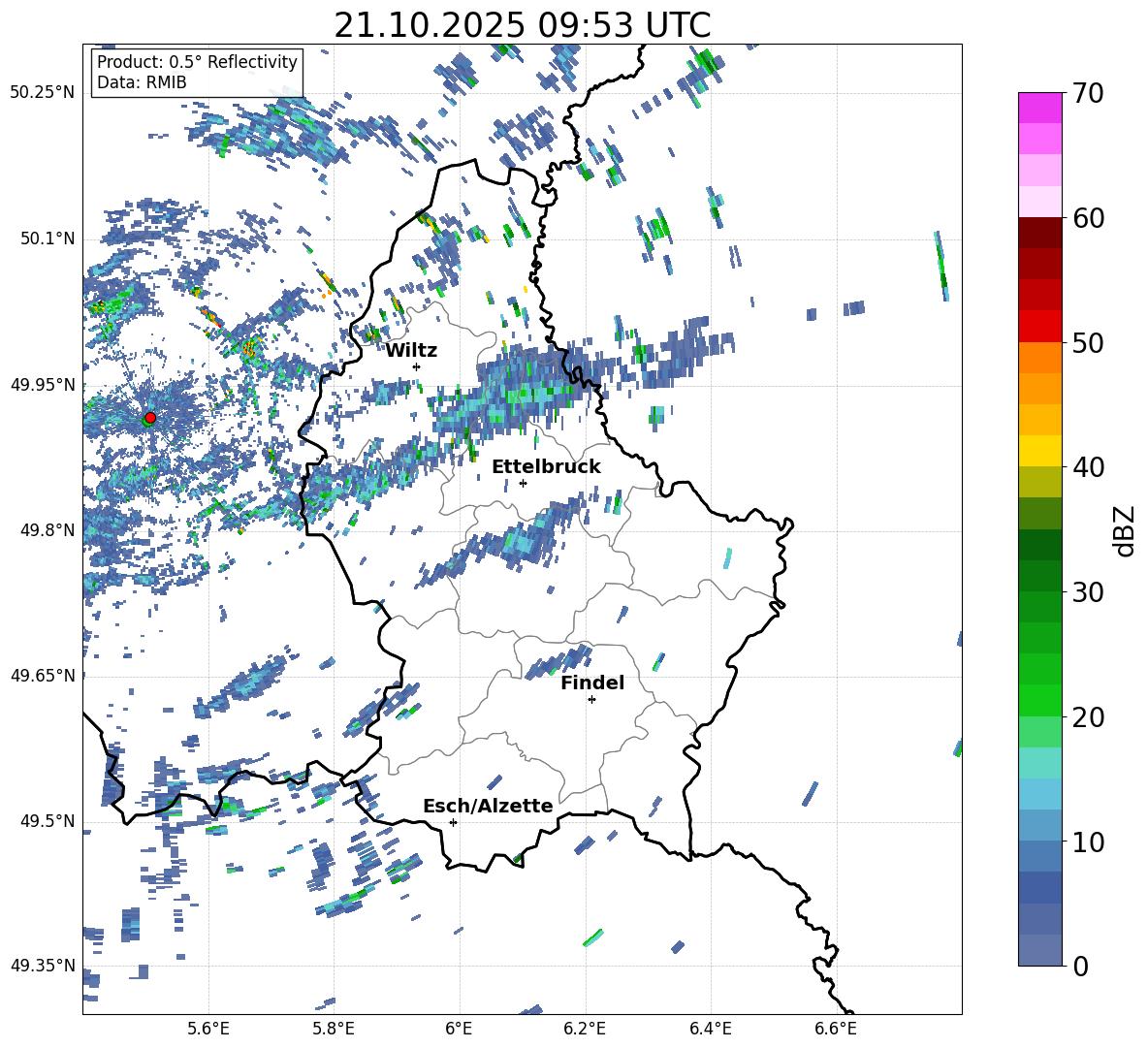Click the red radar site marker
Viewport: 1148px width, 1048px height.
[150, 418]
